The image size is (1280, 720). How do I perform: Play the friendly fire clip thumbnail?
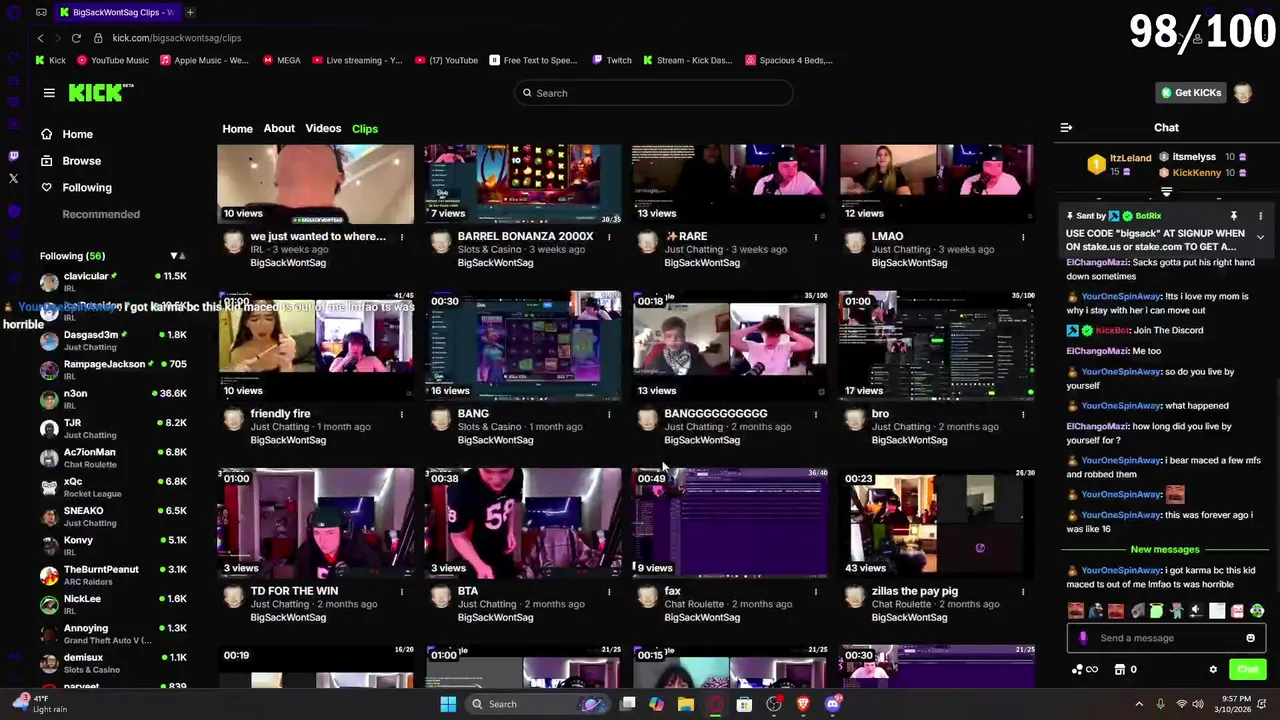pyautogui.click(x=316, y=346)
